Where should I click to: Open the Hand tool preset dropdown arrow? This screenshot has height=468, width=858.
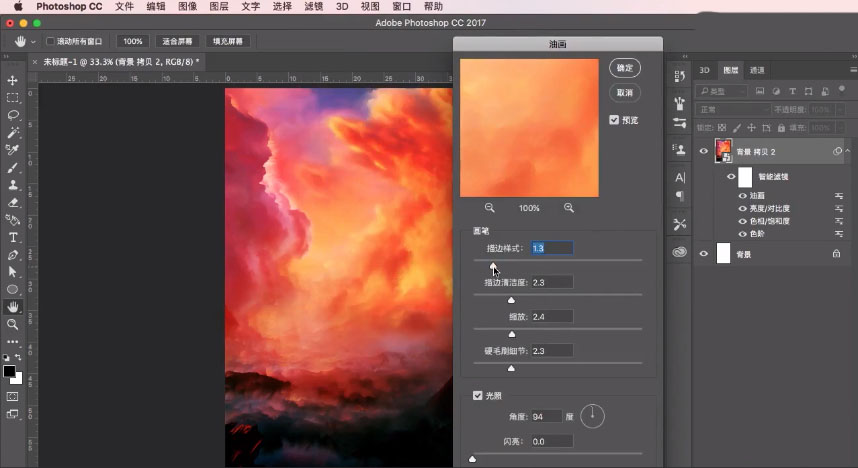[x=33, y=42]
